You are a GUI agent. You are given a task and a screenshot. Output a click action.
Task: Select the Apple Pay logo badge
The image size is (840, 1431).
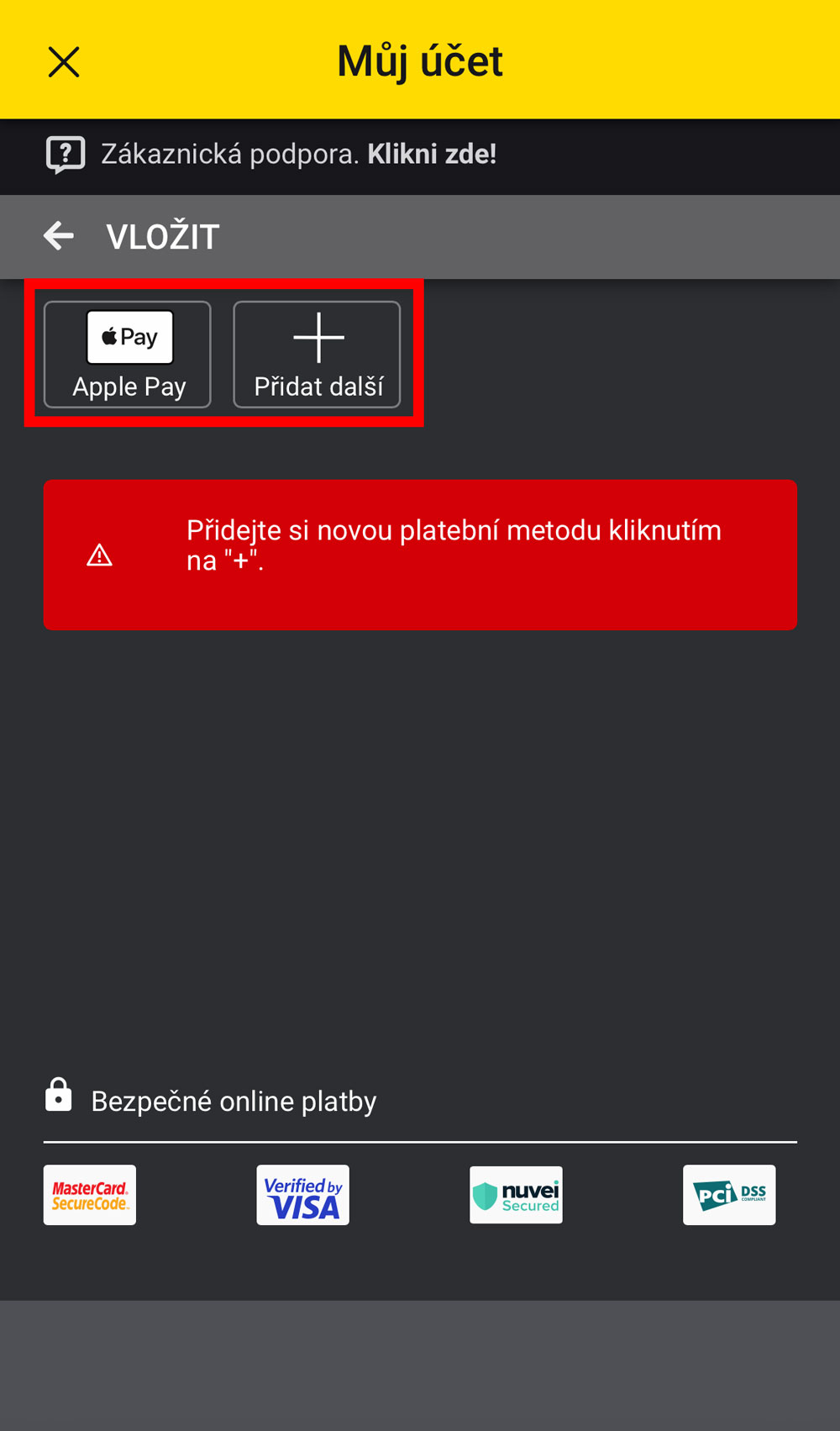tap(130, 337)
